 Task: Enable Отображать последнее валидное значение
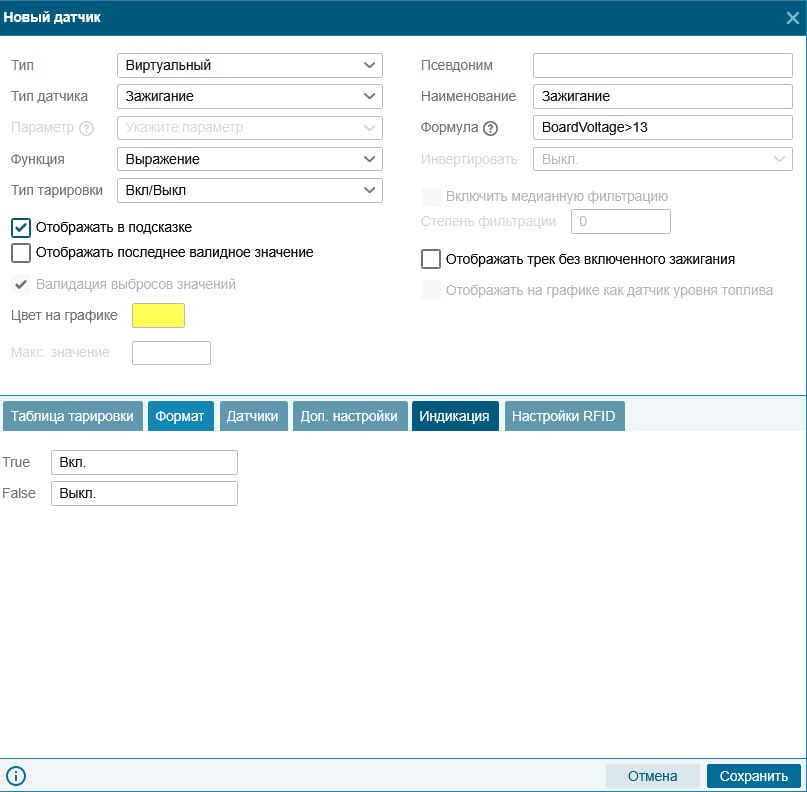coord(21,253)
